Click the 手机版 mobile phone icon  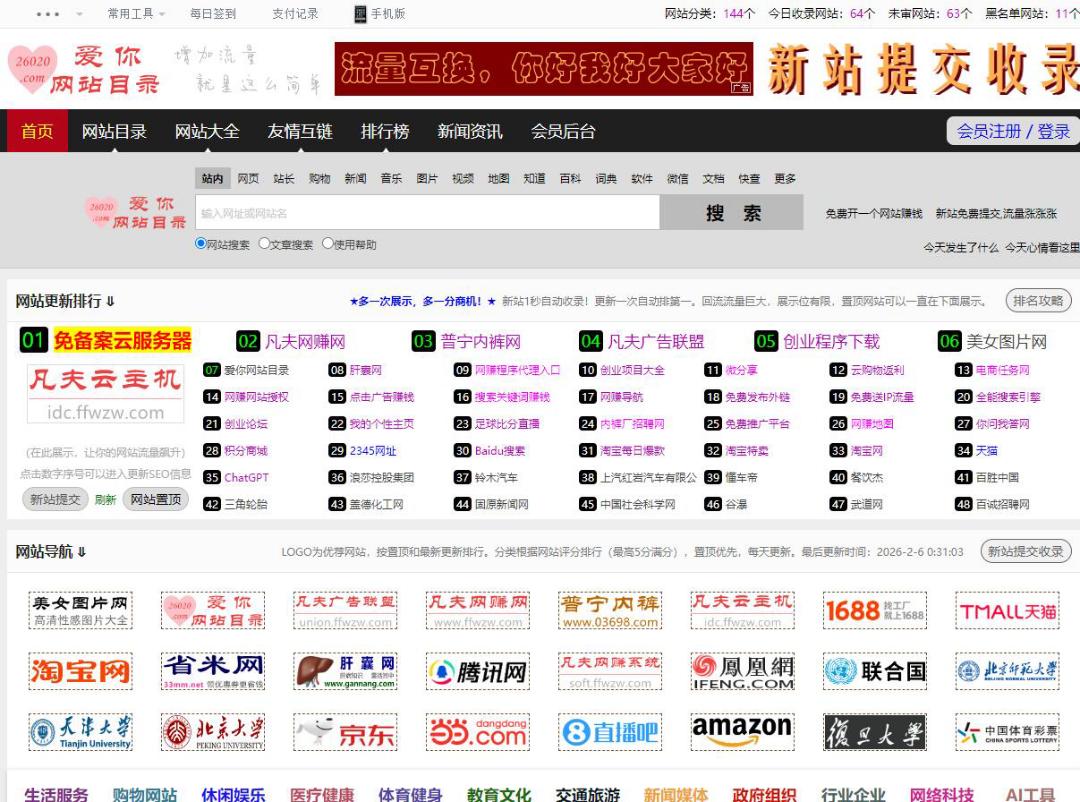(360, 14)
